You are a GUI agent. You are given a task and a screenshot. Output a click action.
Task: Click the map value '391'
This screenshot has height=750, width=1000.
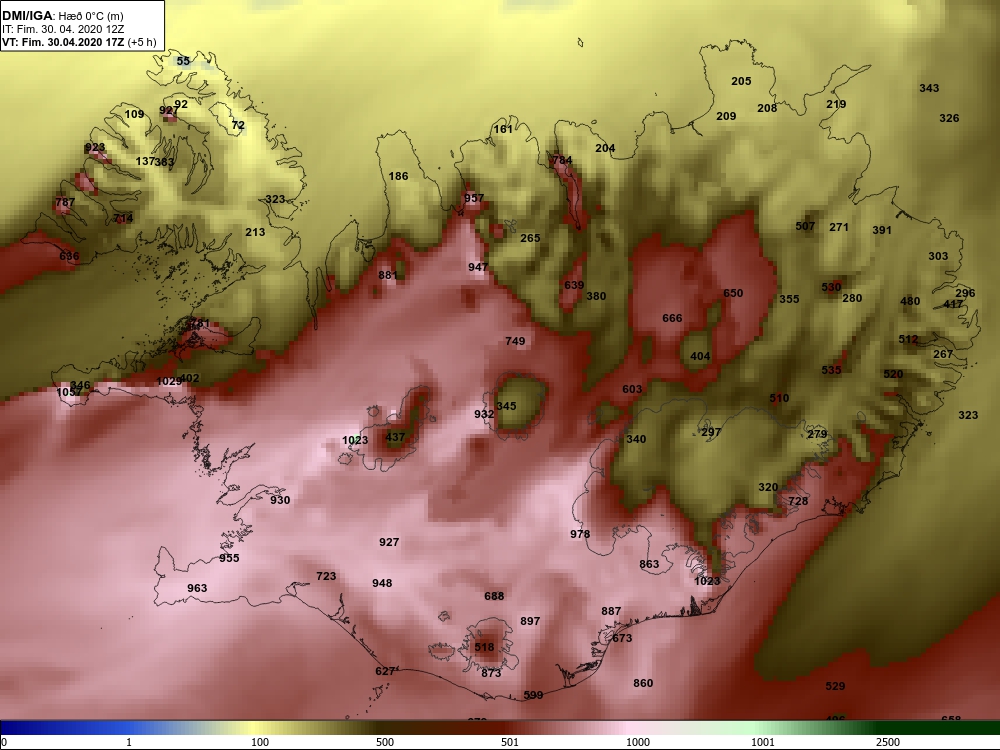(x=882, y=230)
